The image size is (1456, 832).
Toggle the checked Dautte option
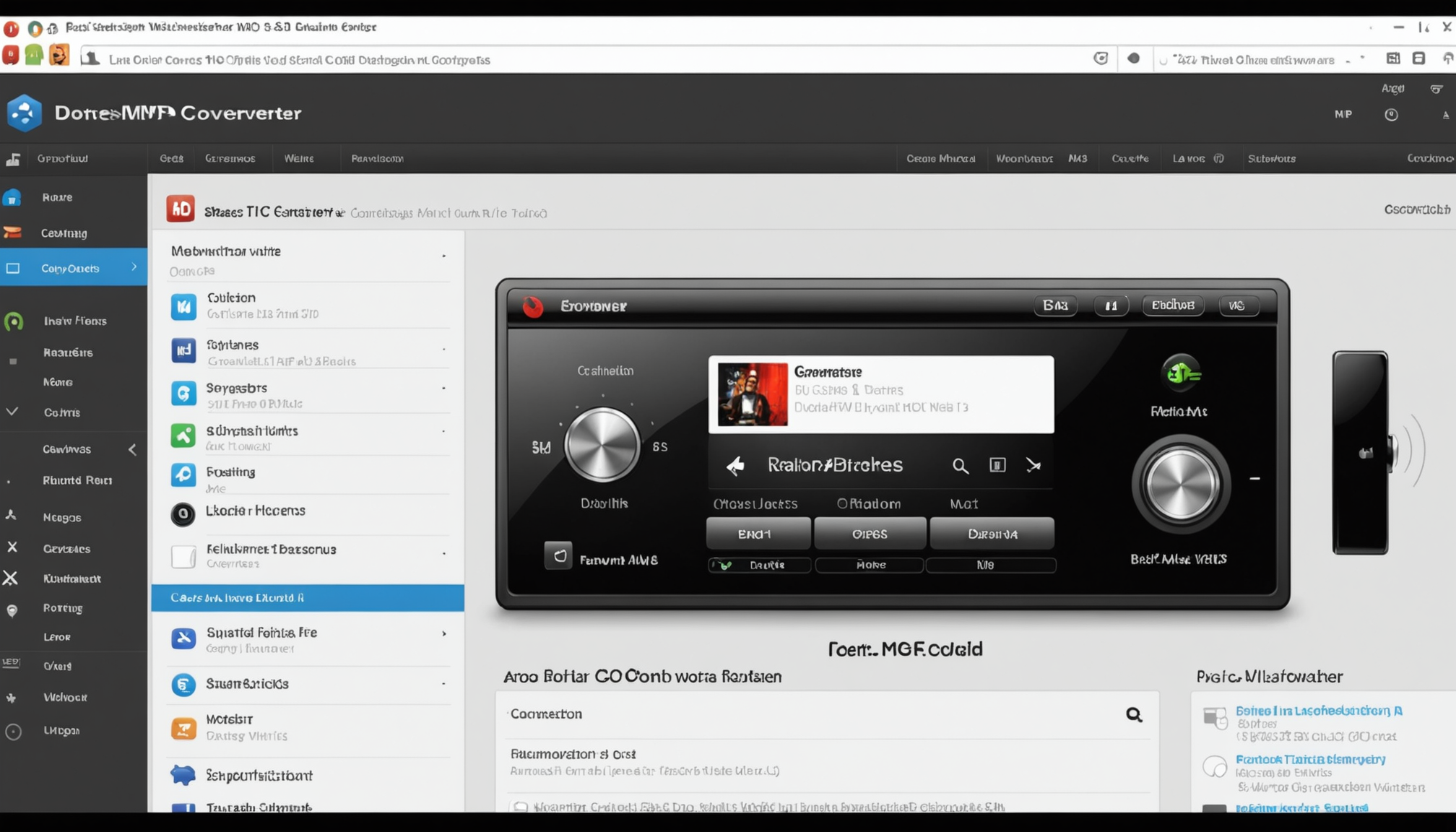[x=723, y=565]
